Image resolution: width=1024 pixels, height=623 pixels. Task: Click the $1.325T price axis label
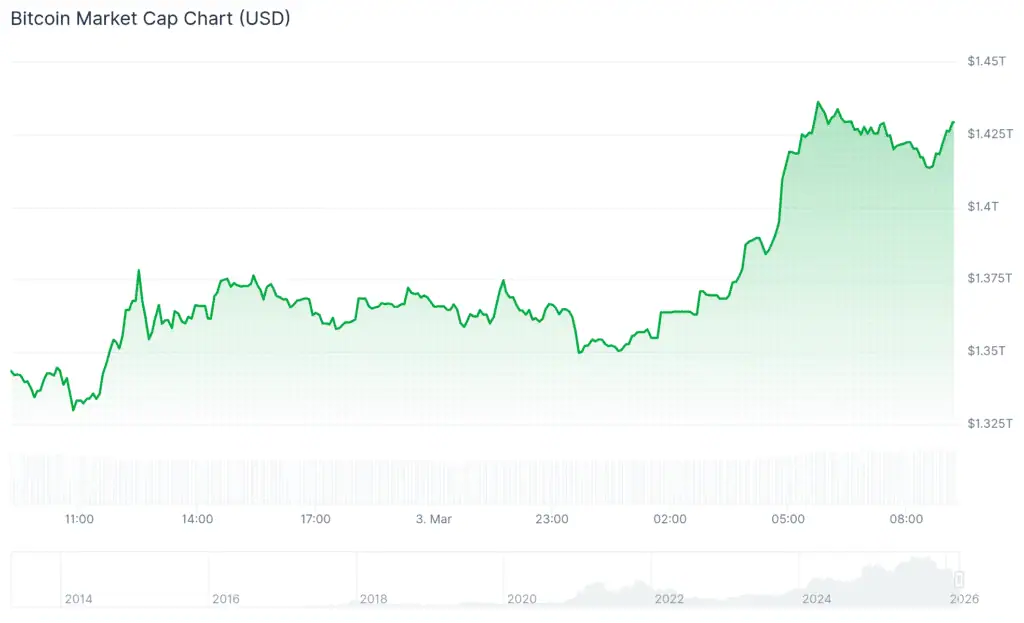pyautogui.click(x=989, y=424)
